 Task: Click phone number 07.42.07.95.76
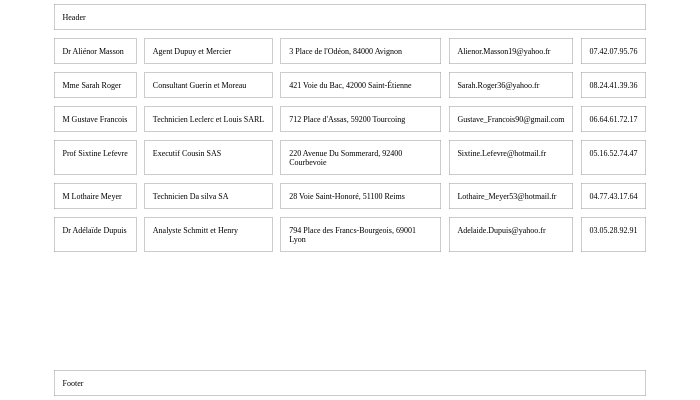[613, 51]
